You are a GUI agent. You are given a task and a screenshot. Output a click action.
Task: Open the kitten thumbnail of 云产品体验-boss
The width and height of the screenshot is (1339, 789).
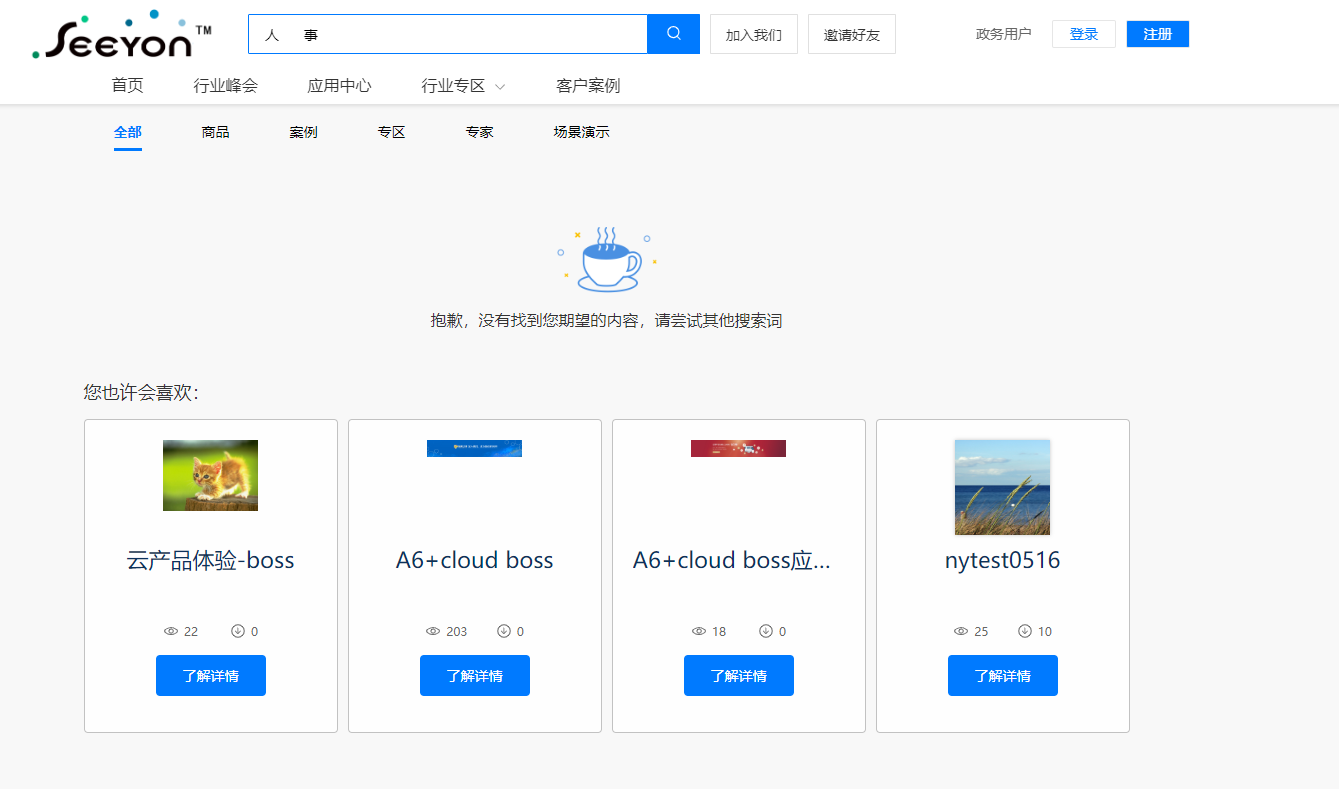(x=211, y=475)
